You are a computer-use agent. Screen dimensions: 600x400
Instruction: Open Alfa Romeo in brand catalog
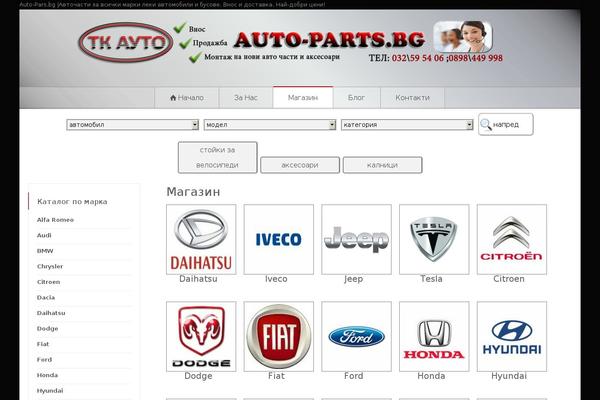55,220
